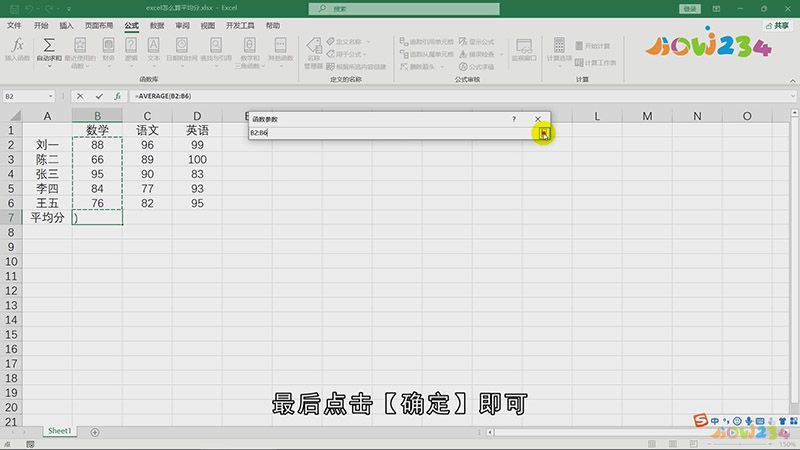The image size is (800, 450).
Task: Click the 语文 header cell
Action: (147, 131)
